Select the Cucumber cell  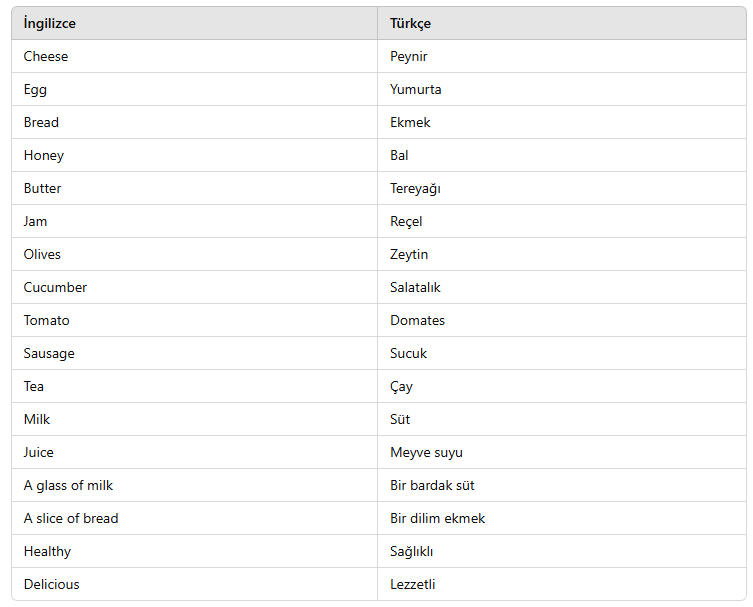pyautogui.click(x=194, y=287)
